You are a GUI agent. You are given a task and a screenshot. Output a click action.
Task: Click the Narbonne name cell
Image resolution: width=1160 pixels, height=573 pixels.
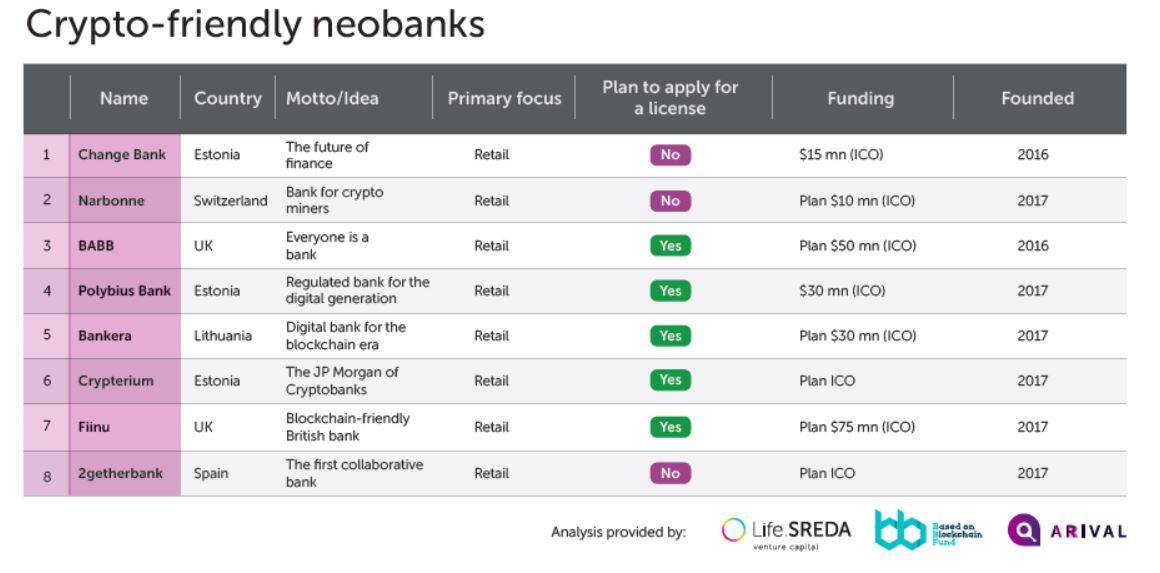point(124,200)
